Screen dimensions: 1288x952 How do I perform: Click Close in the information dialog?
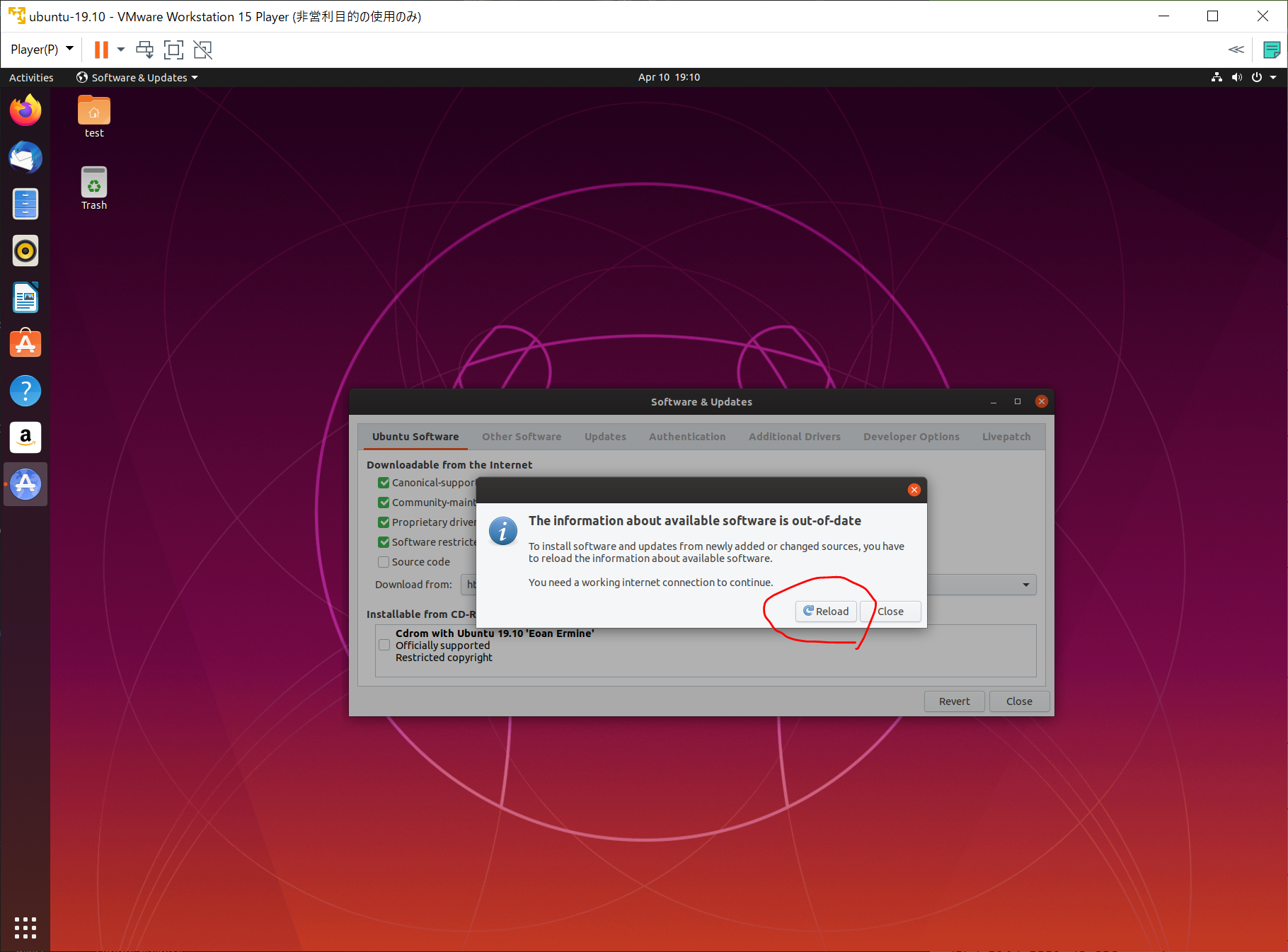pos(890,612)
